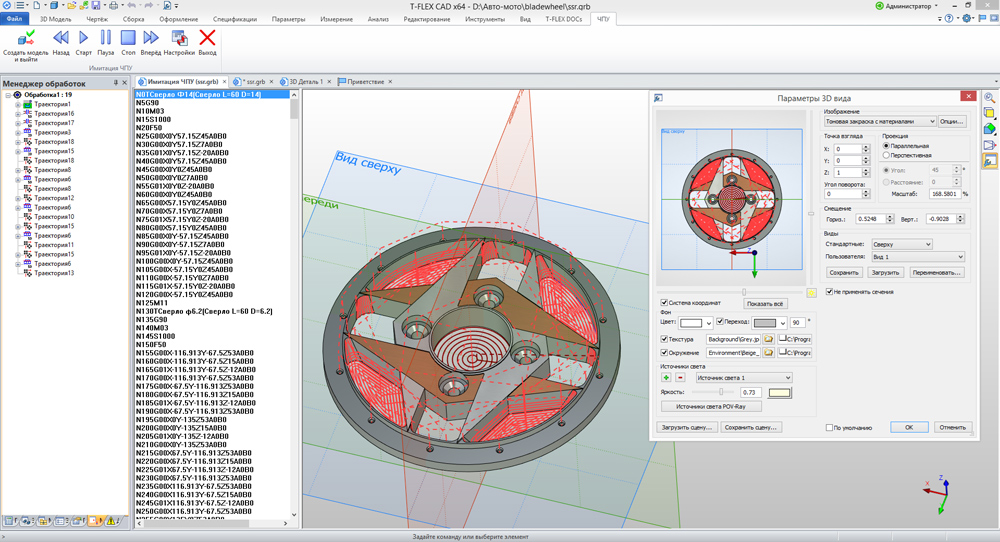
Task: Select the Перспективная projection radio button
Action: coord(886,156)
